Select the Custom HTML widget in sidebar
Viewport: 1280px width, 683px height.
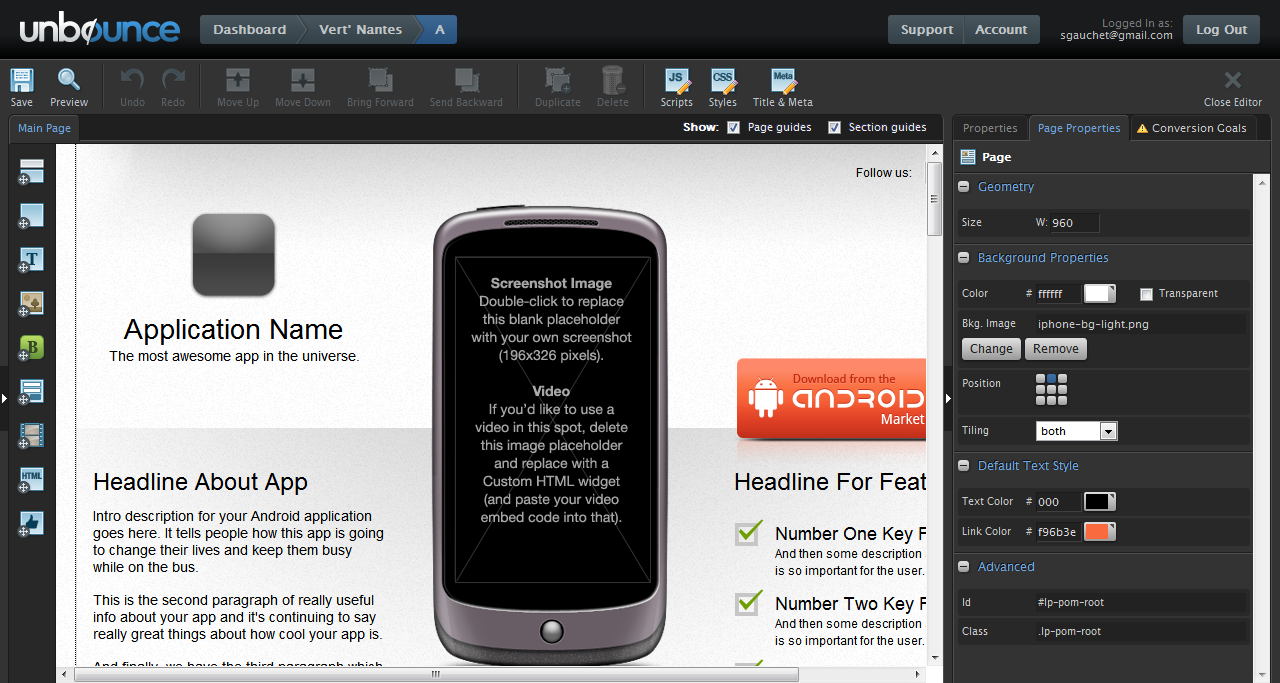[31, 479]
